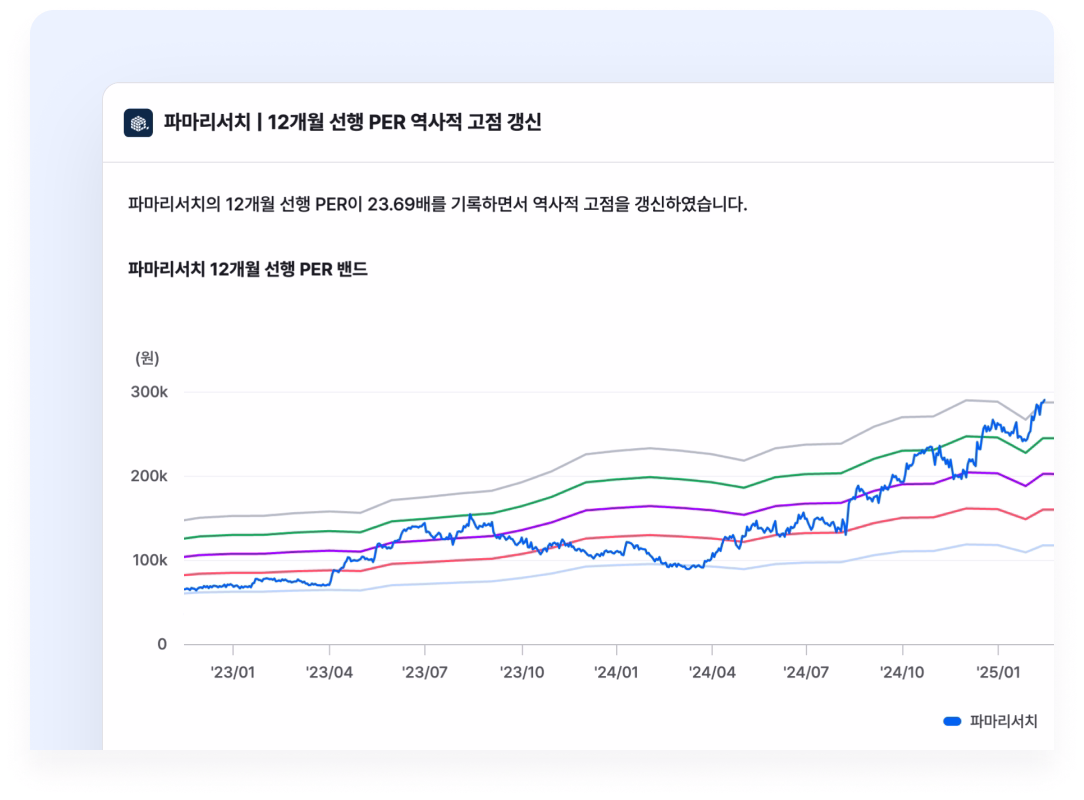Click the '25/01 x-axis label
Image resolution: width=1084 pixels, height=800 pixels.
point(998,673)
